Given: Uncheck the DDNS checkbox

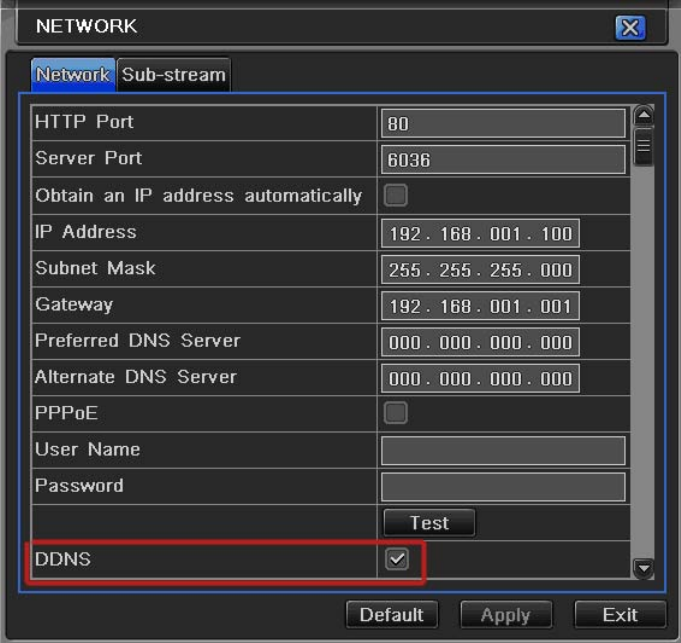Looking at the screenshot, I should point(397,559).
